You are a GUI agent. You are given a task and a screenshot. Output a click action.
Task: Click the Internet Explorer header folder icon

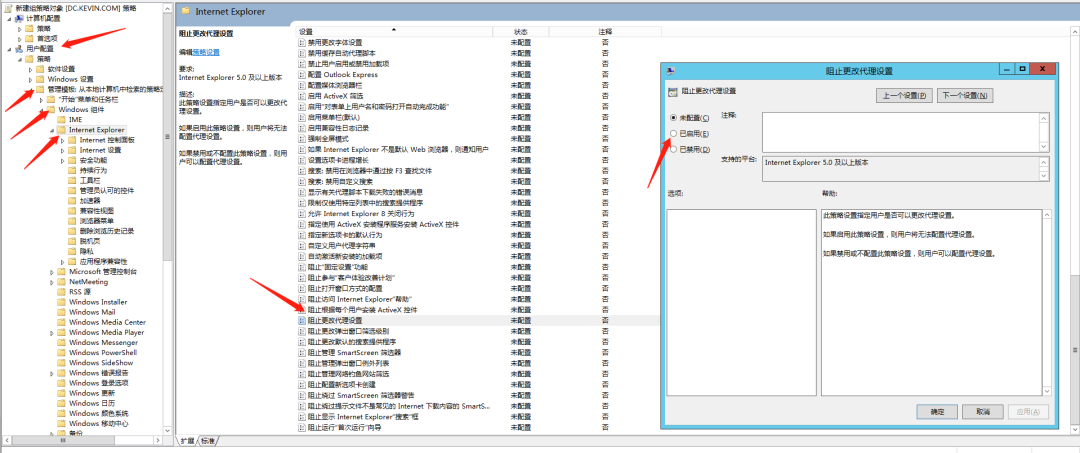pos(185,12)
